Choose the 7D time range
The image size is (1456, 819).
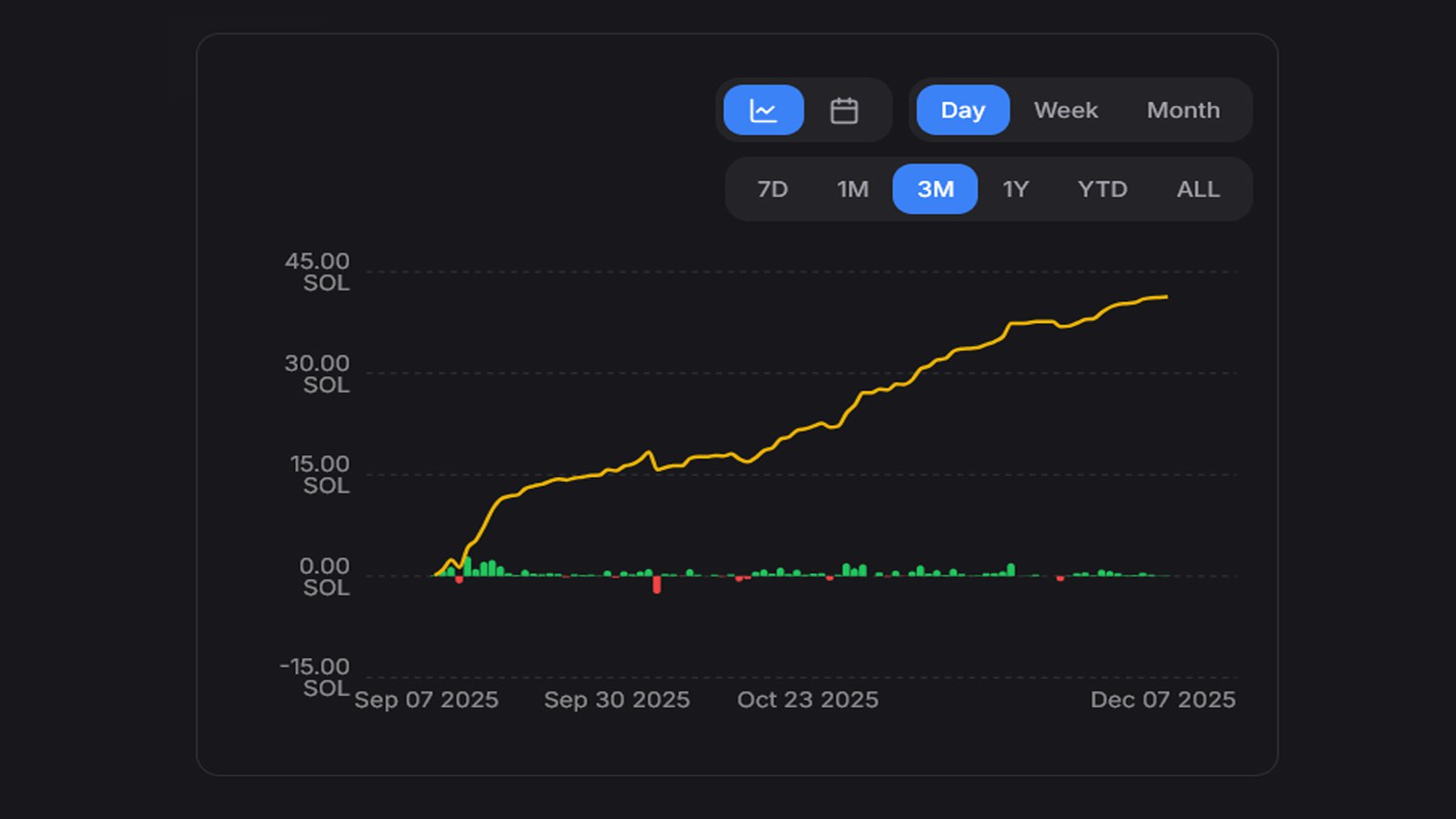coord(773,189)
